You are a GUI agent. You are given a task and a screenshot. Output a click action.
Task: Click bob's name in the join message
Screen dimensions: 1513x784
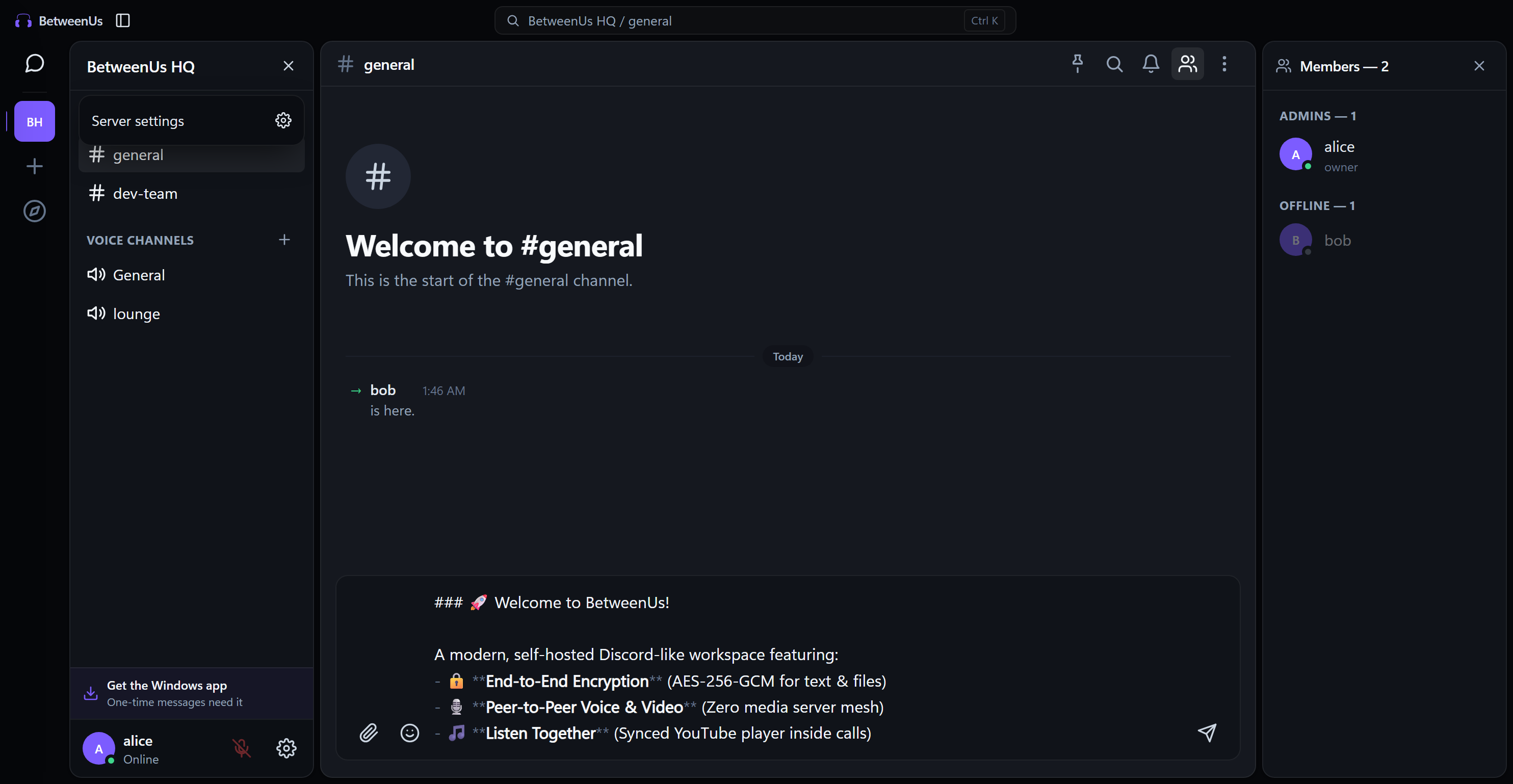(x=383, y=390)
